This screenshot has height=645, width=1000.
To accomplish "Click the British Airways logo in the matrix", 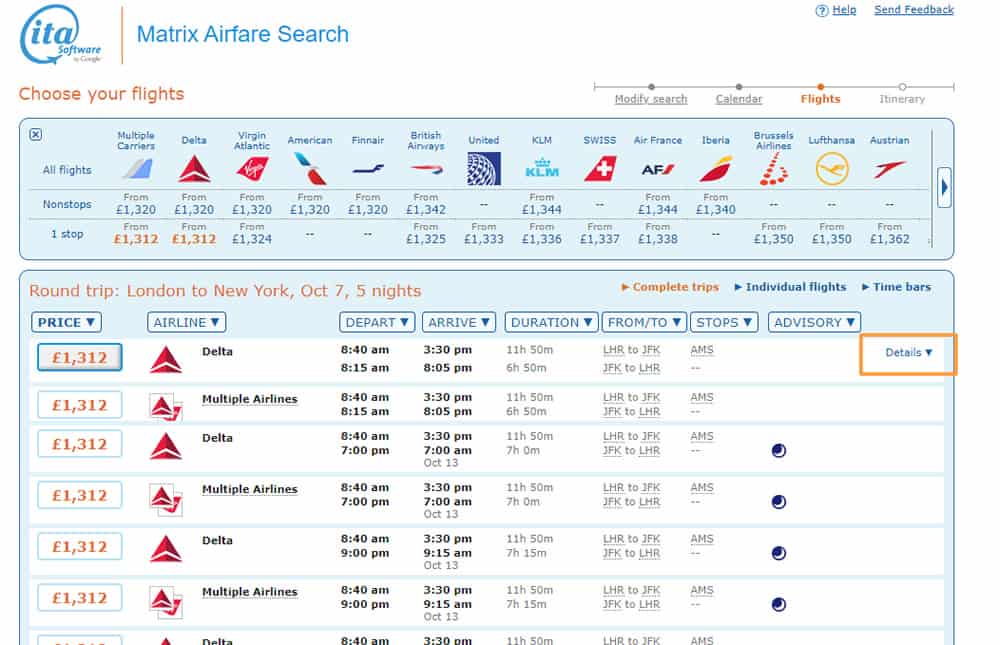I will (x=426, y=169).
